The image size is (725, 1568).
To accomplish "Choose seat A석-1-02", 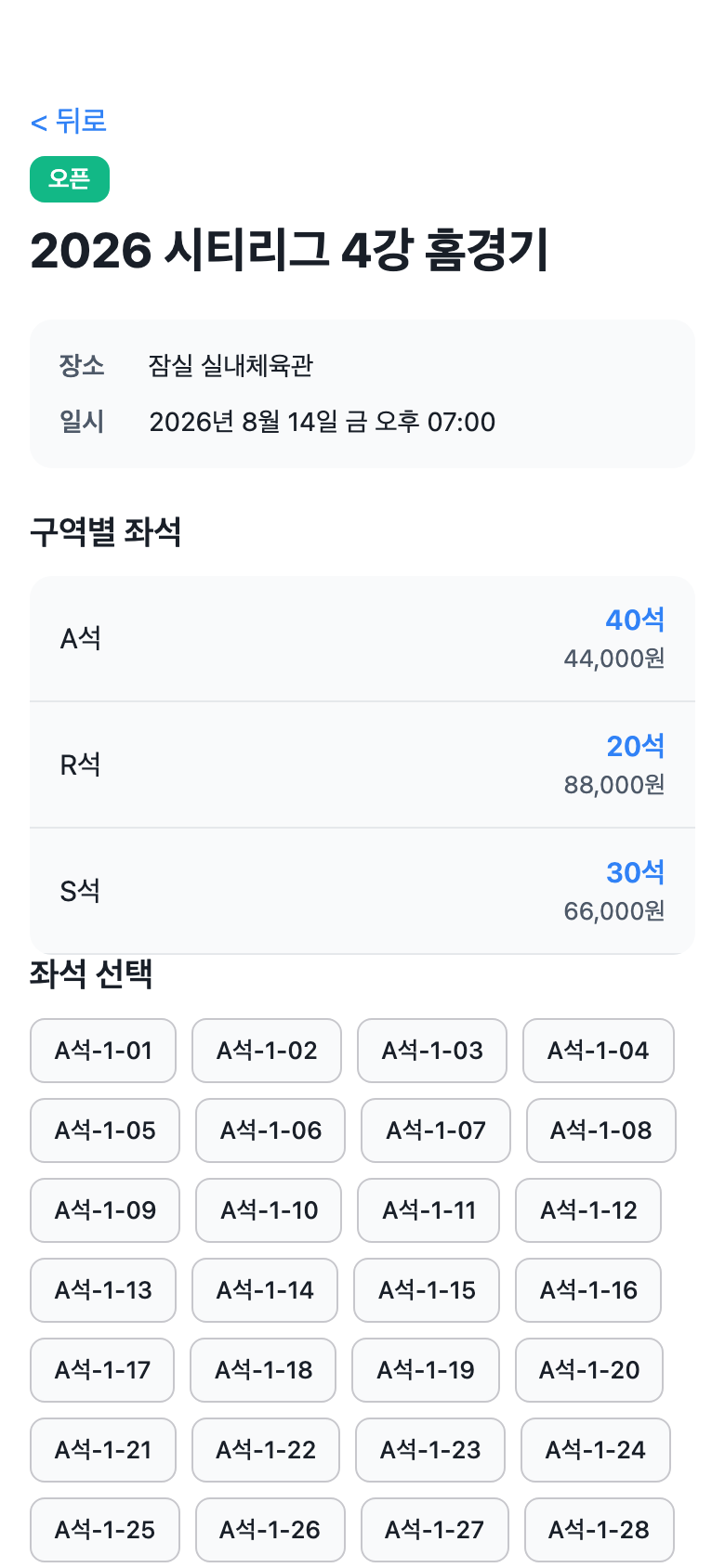I will point(267,1051).
